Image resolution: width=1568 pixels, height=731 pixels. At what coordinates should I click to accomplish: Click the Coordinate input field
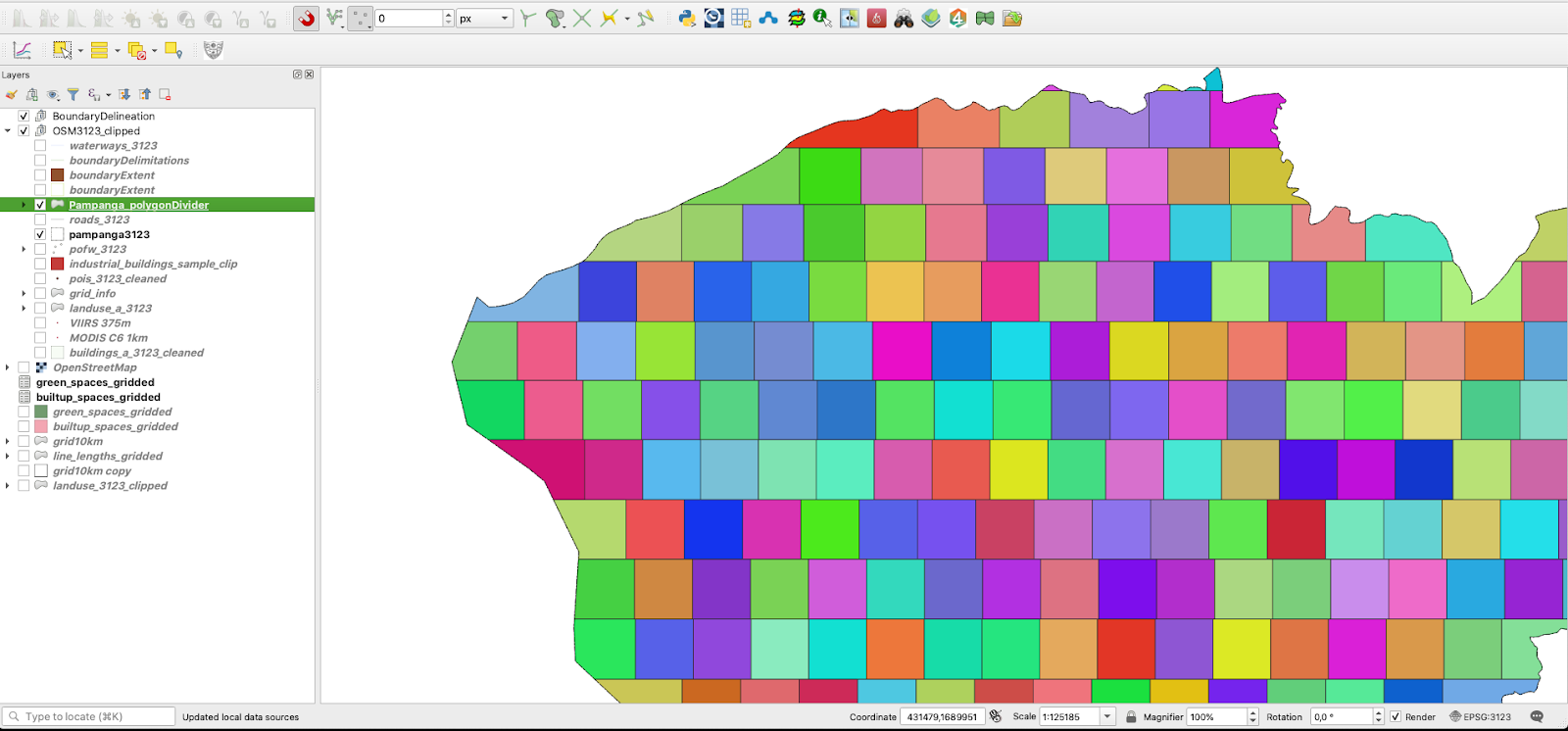point(941,717)
